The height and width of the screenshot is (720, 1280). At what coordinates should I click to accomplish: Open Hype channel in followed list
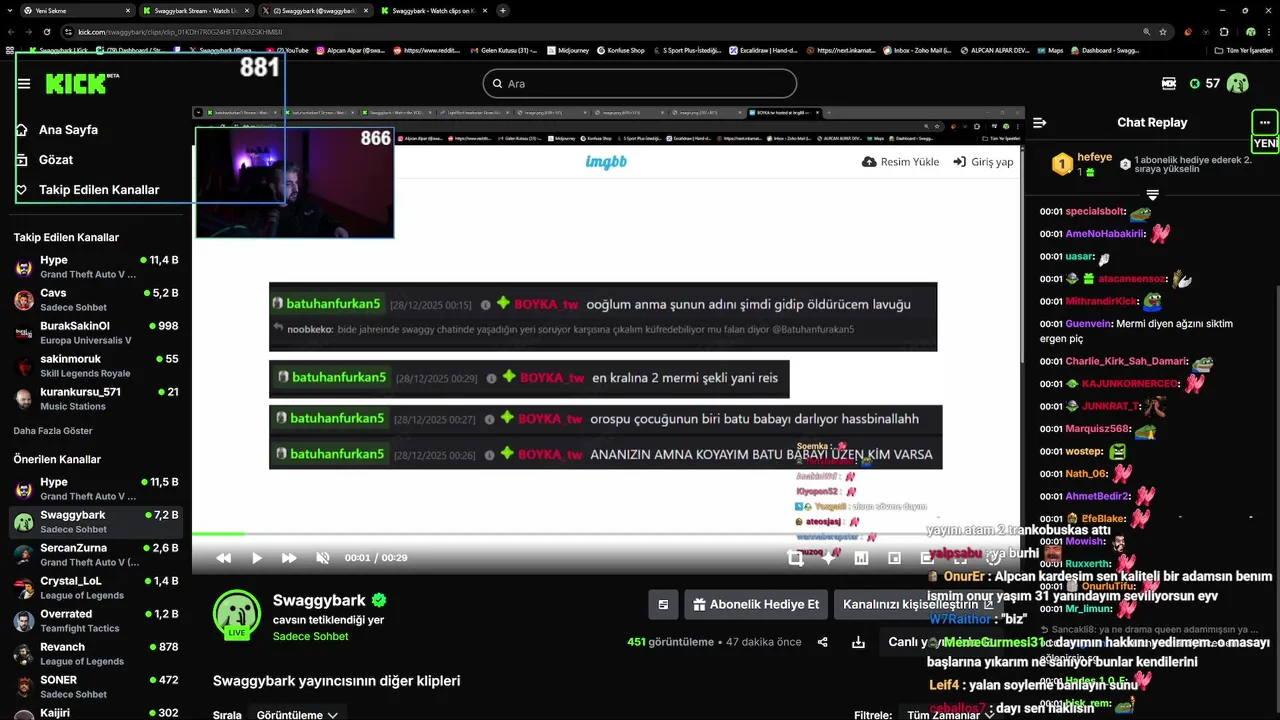96,267
